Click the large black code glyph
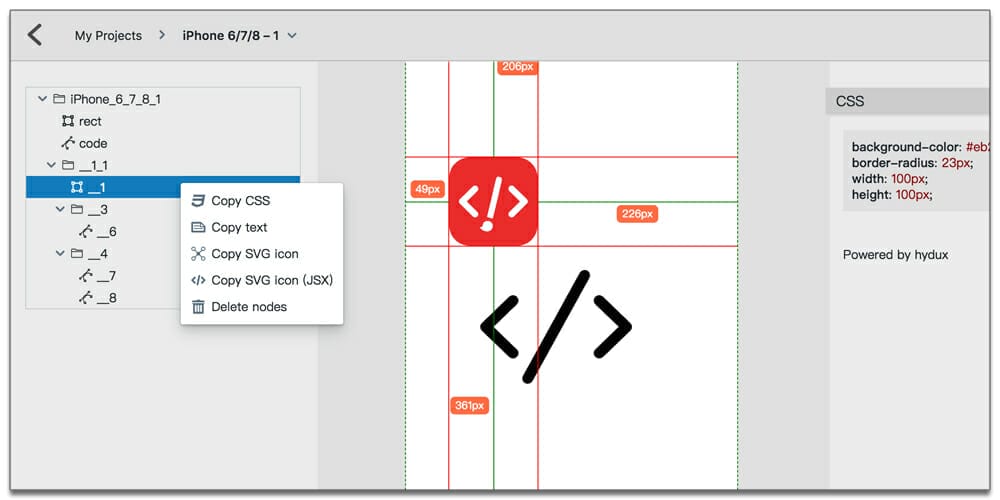The height and width of the screenshot is (500, 1000). coord(556,326)
